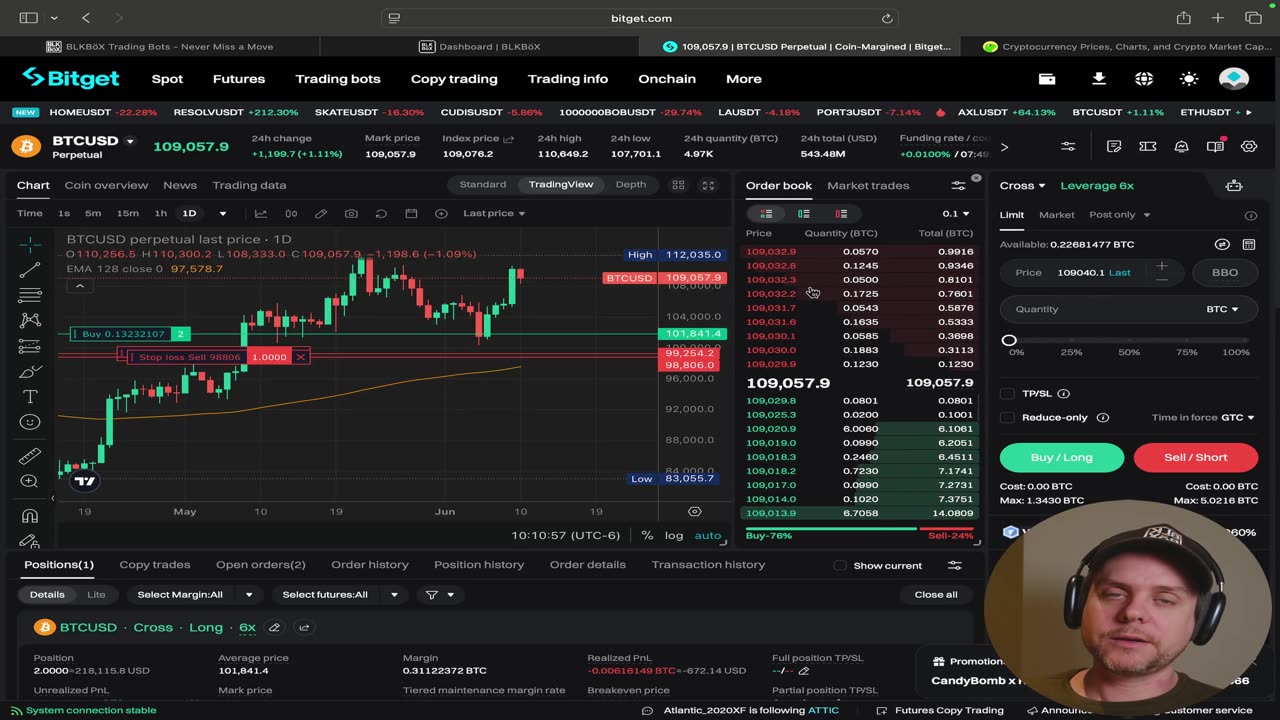Viewport: 1280px width, 720px height.
Task: Open the wallet assets icon
Action: [x=1047, y=79]
